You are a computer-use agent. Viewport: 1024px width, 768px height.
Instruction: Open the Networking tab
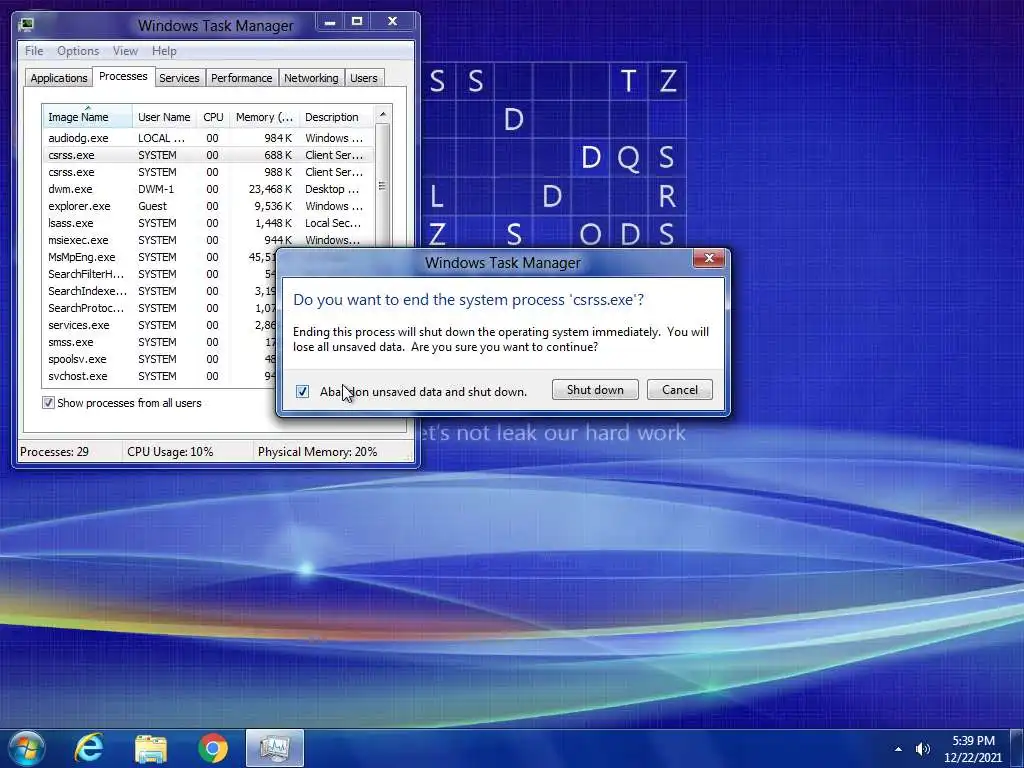(311, 78)
